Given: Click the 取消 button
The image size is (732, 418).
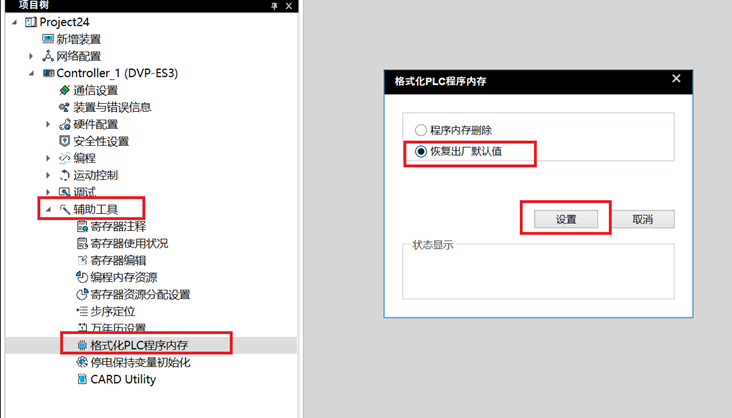Looking at the screenshot, I should click(643, 219).
